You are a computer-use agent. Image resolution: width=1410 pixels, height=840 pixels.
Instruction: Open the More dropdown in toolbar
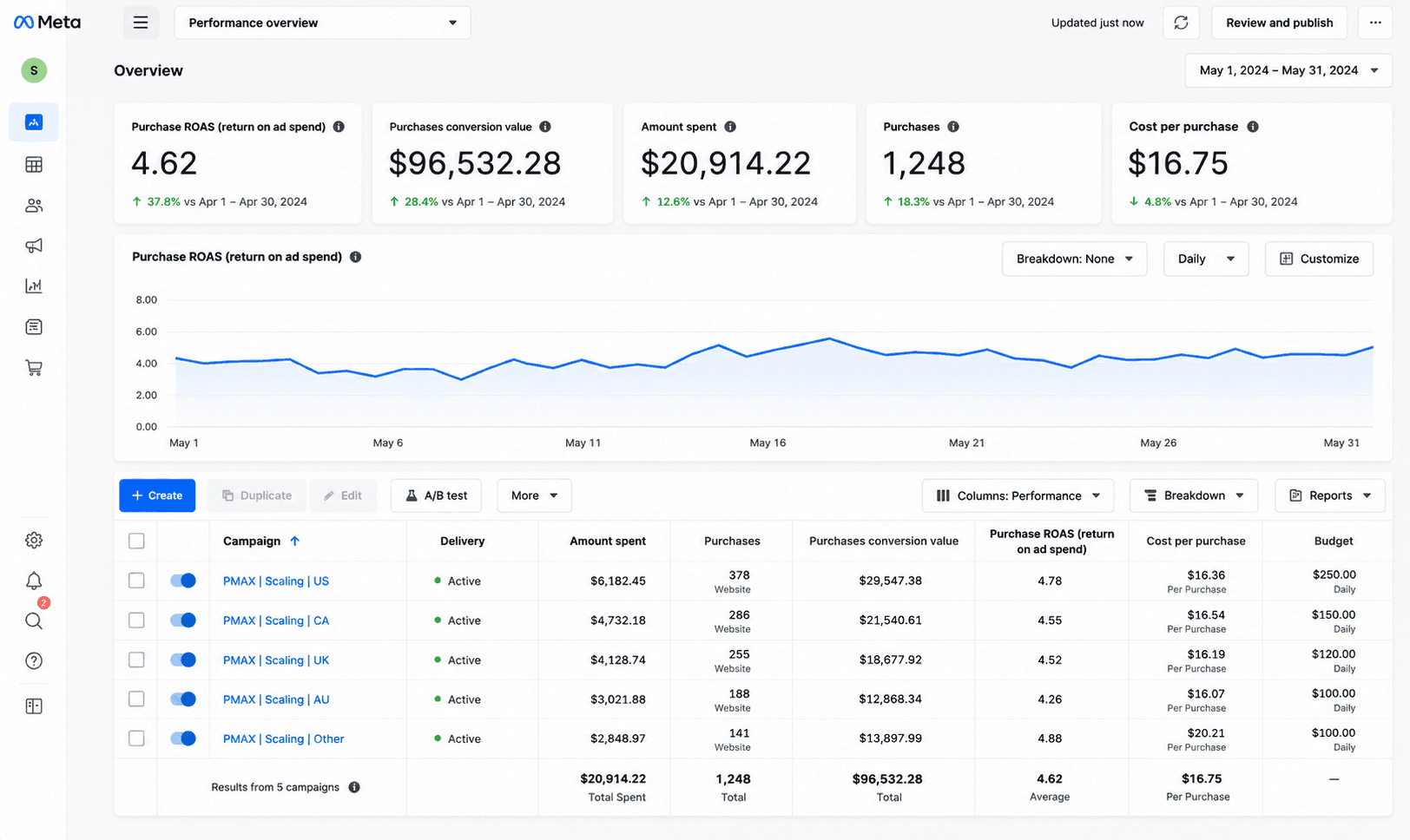point(534,495)
